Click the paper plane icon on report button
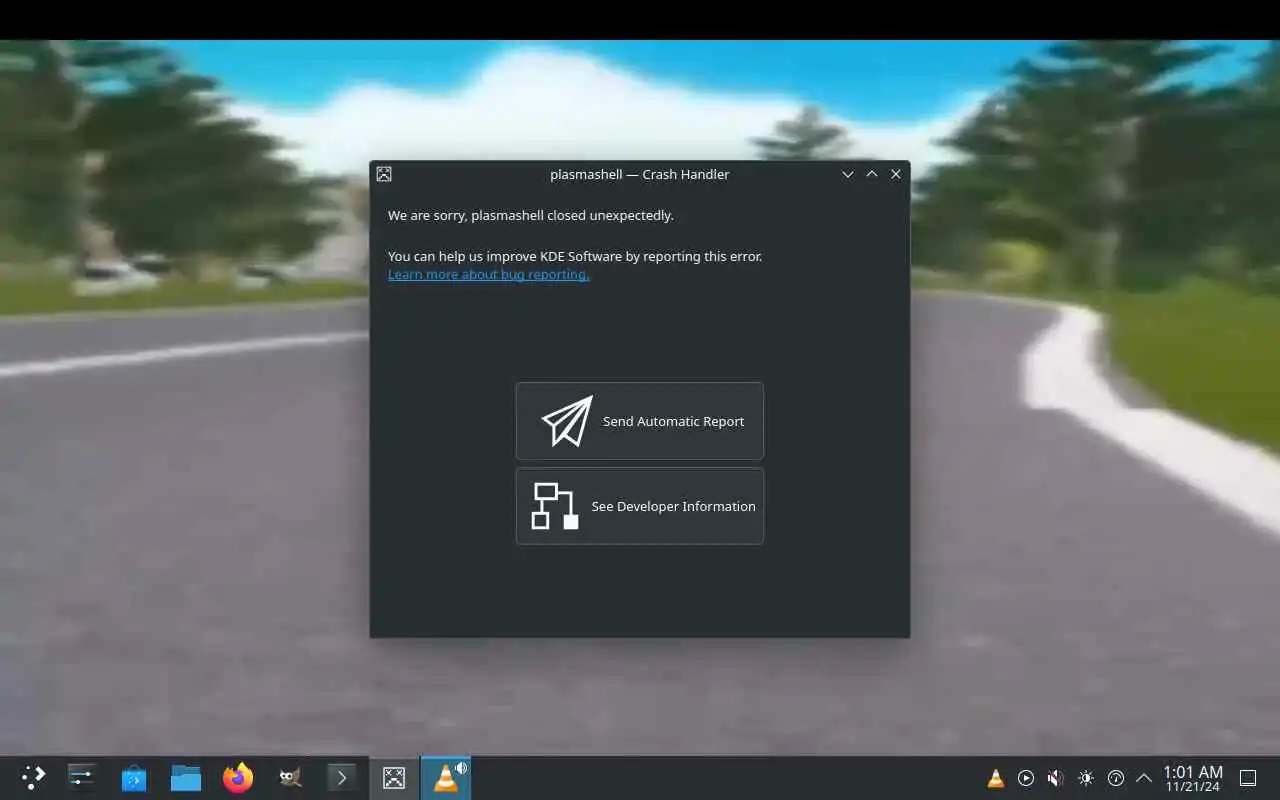1280x800 pixels. [x=567, y=421]
